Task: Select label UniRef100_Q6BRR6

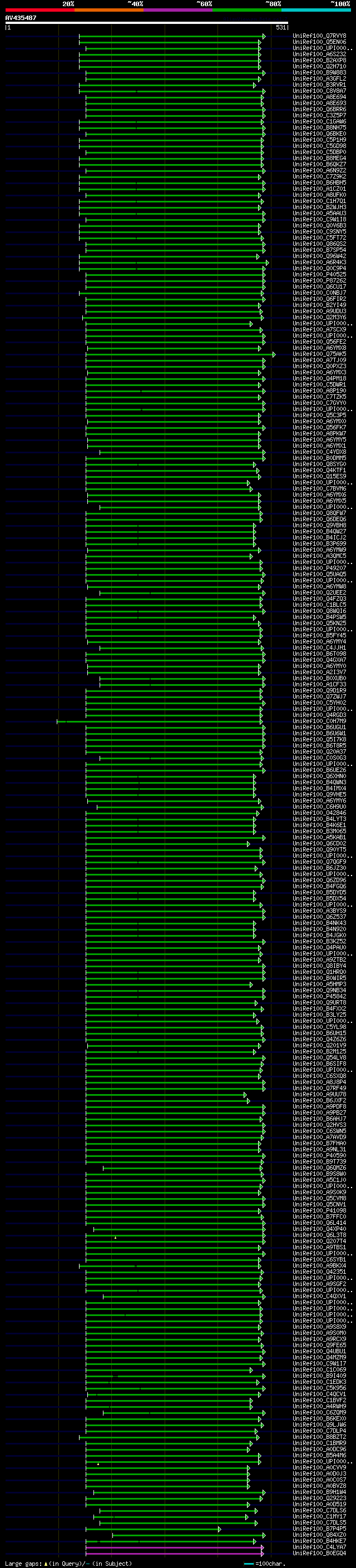Action: point(319,110)
